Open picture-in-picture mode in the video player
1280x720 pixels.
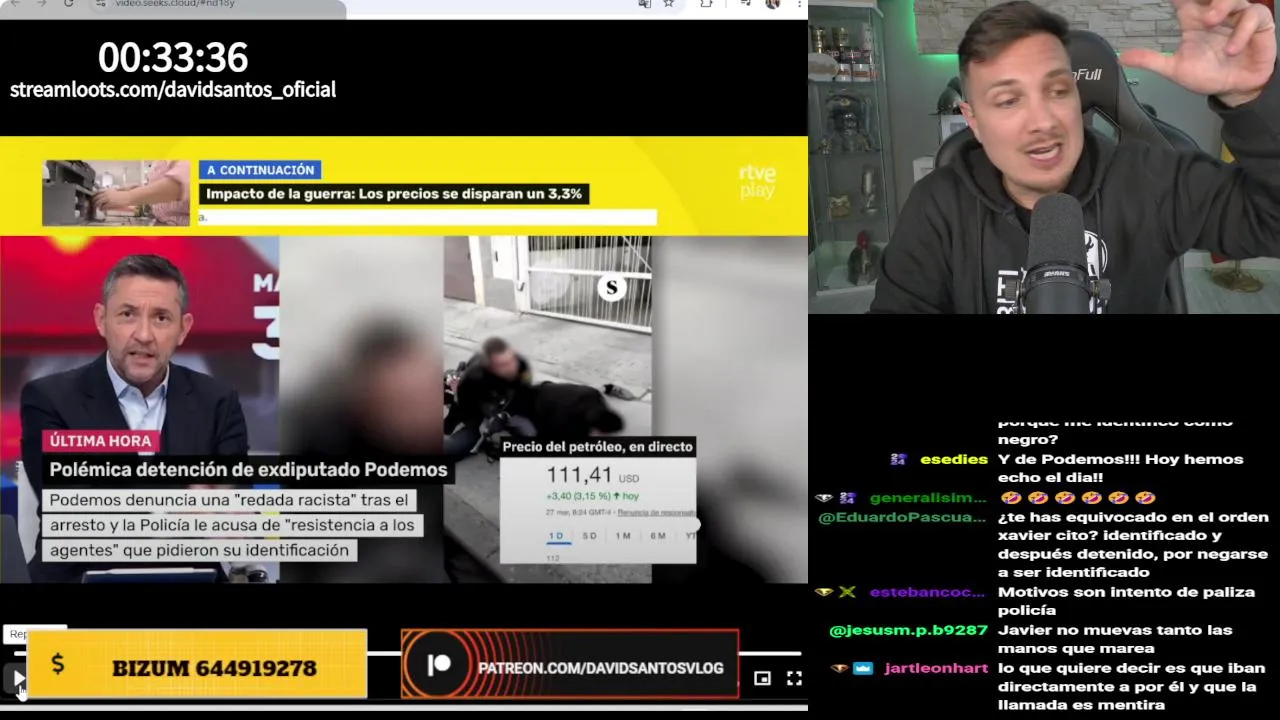762,678
